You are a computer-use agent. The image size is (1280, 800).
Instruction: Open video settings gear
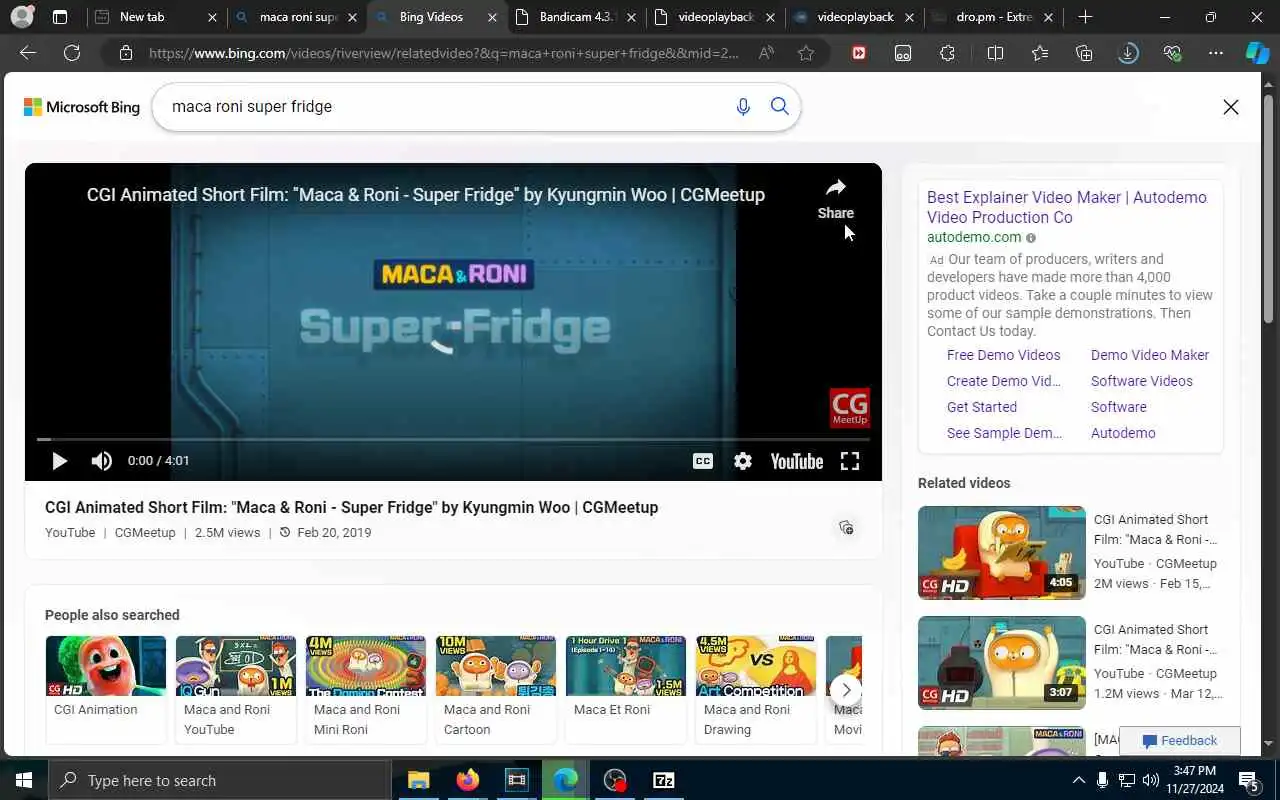click(x=743, y=461)
